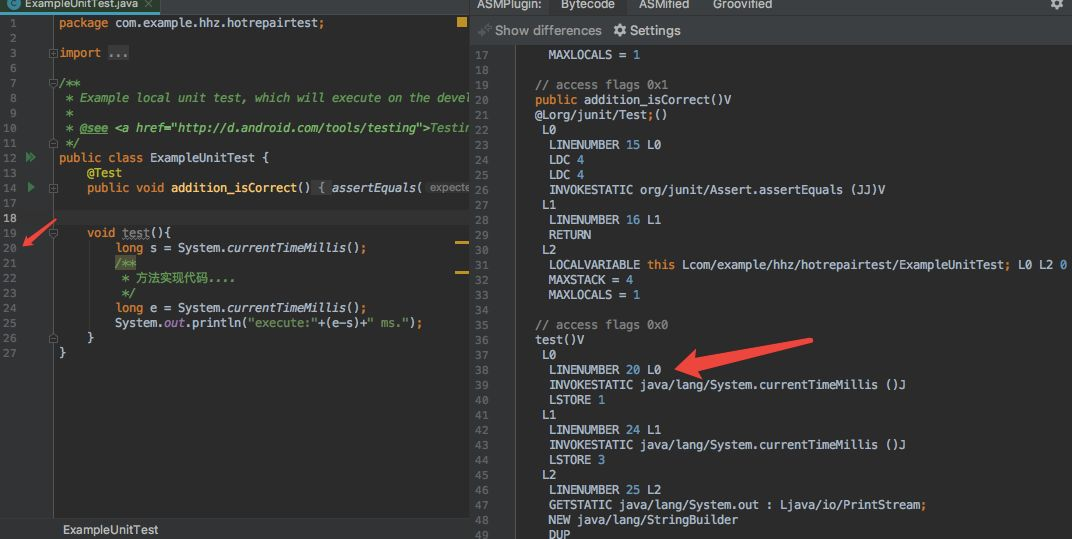This screenshot has width=1072, height=539.
Task: Select the ExampleUnitTest.java tab
Action: [81, 4]
